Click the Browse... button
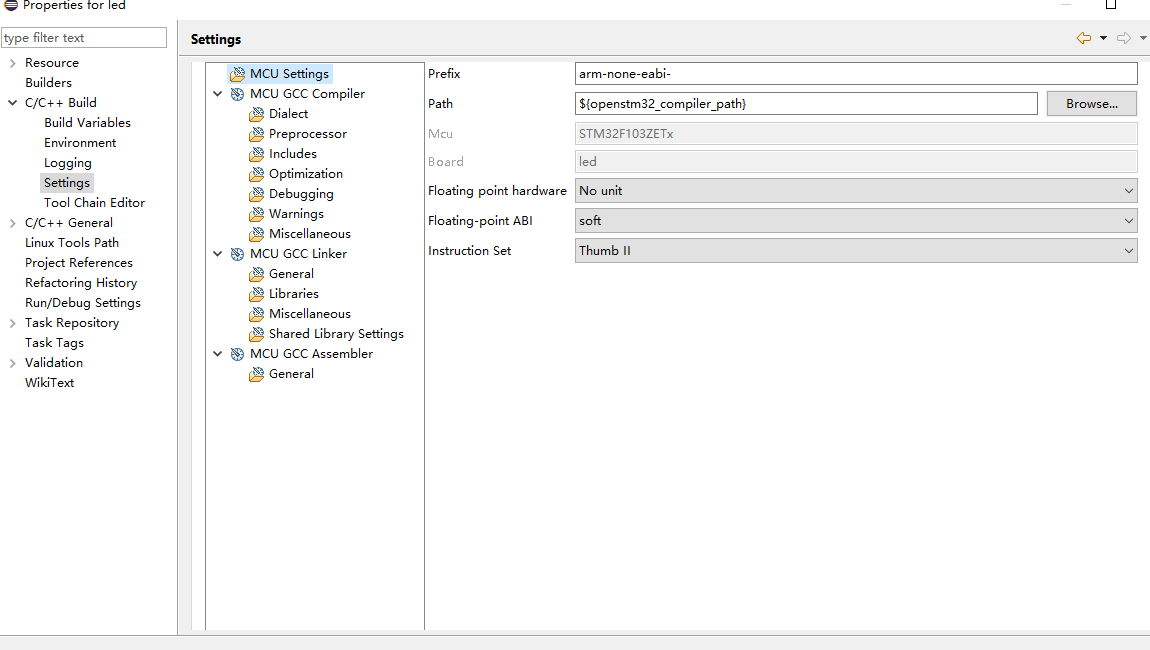 click(x=1091, y=103)
